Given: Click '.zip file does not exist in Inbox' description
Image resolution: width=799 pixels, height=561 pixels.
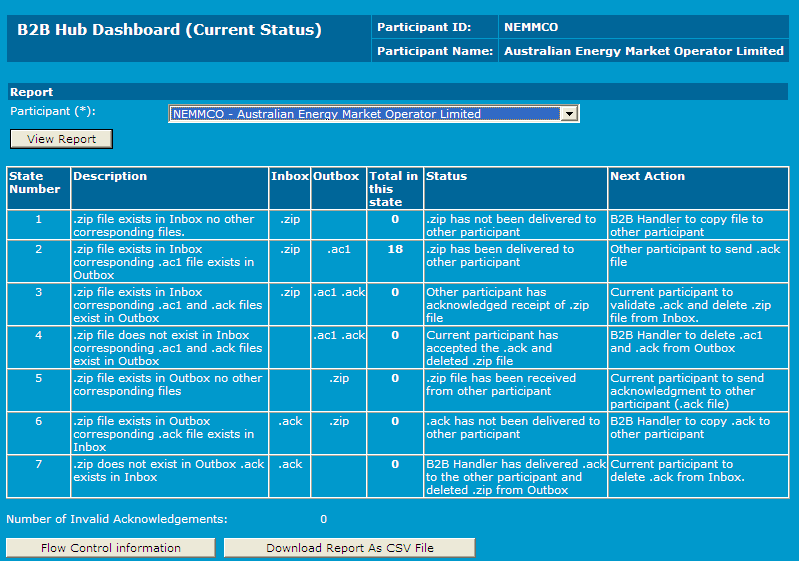Looking at the screenshot, I should point(168,348).
